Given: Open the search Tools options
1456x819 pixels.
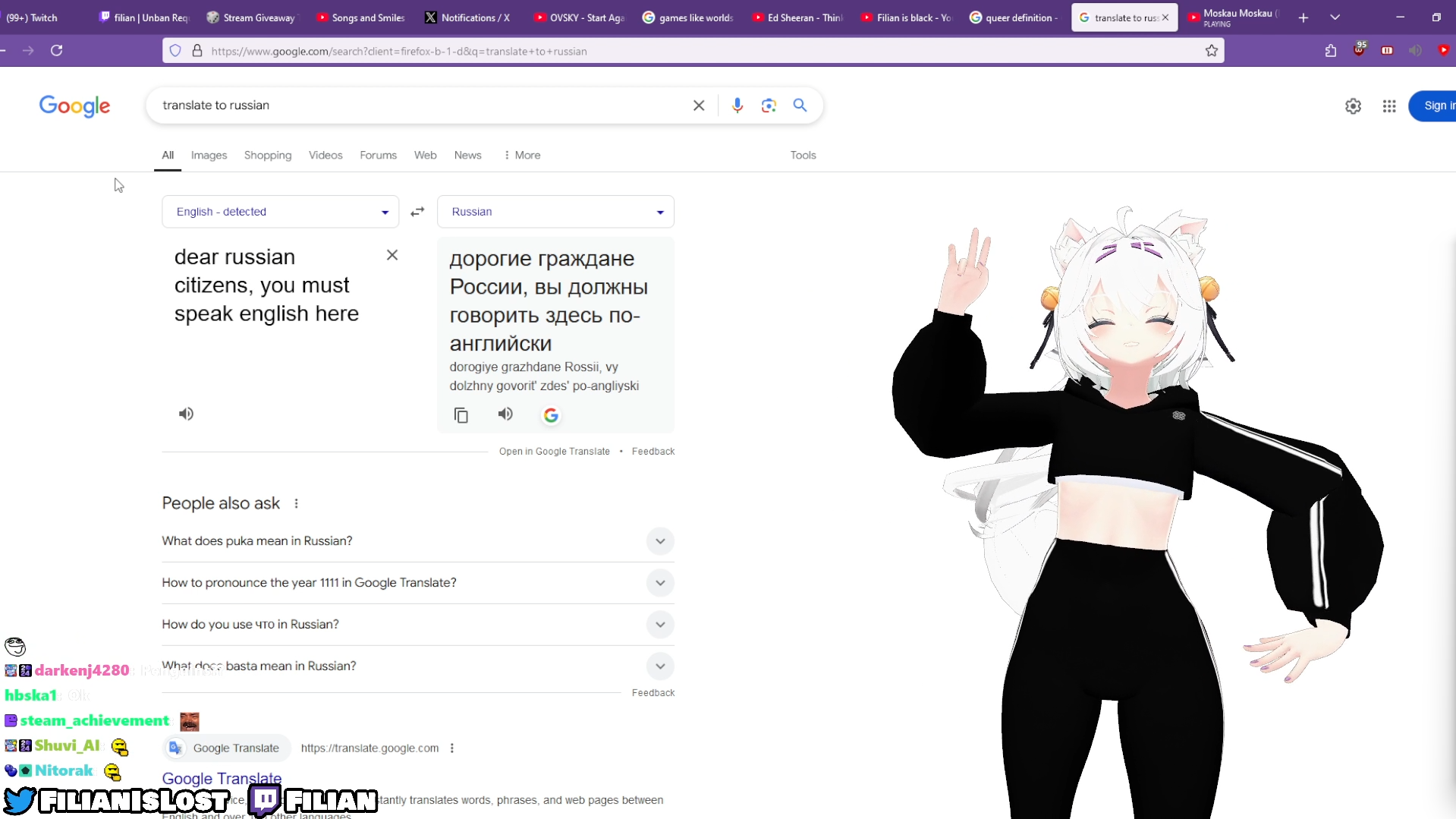Looking at the screenshot, I should tap(803, 155).
